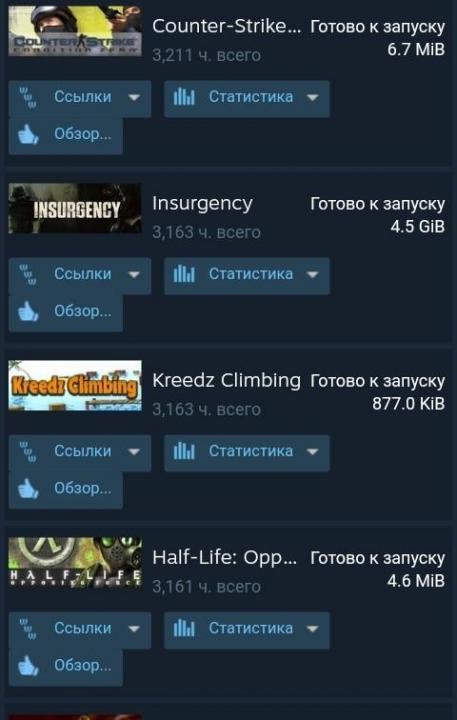Open the Kreedz Climbing banner thumbnail
457x720 pixels.
coord(75,385)
